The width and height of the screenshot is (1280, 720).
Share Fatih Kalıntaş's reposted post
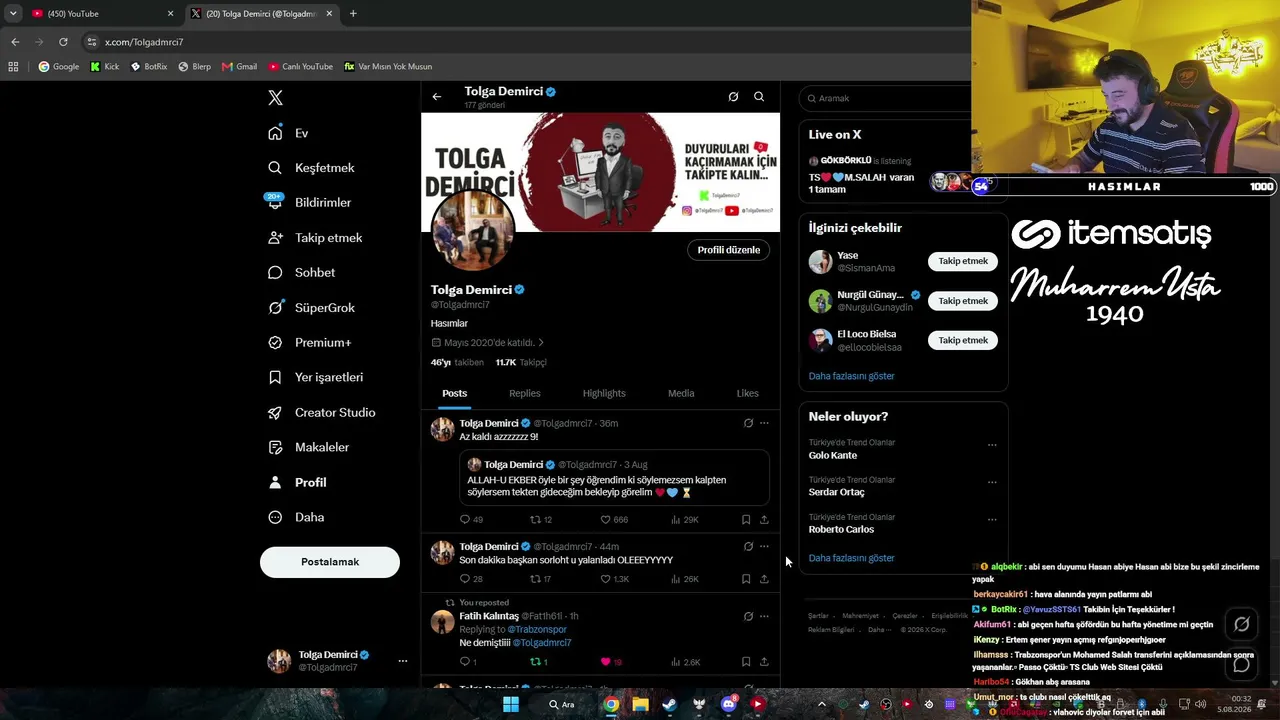[764, 662]
